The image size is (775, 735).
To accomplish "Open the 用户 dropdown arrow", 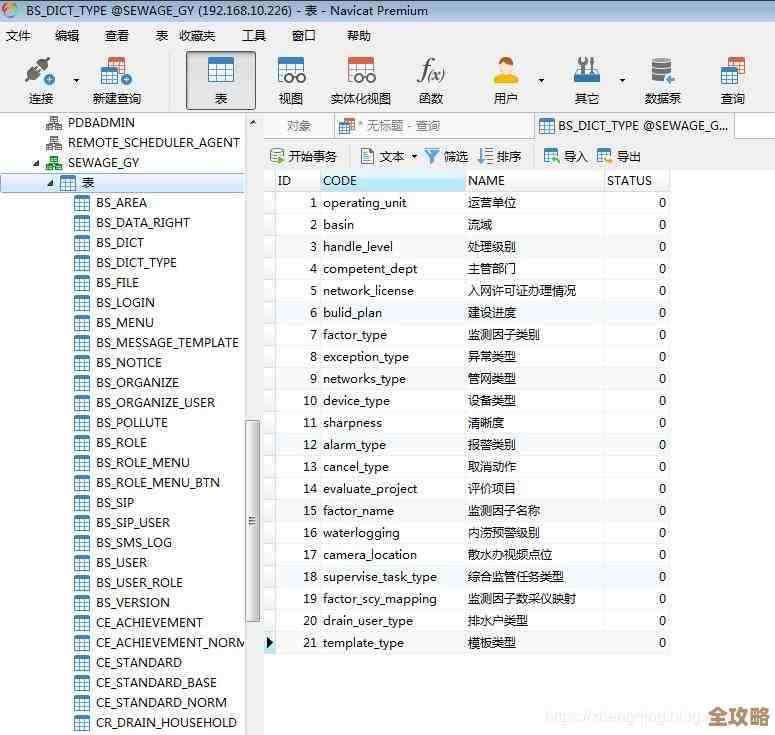I will click(541, 80).
